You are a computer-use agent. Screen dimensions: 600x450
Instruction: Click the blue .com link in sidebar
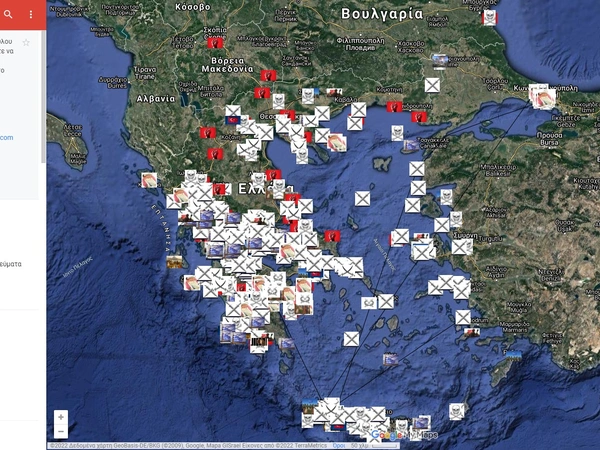point(7,137)
